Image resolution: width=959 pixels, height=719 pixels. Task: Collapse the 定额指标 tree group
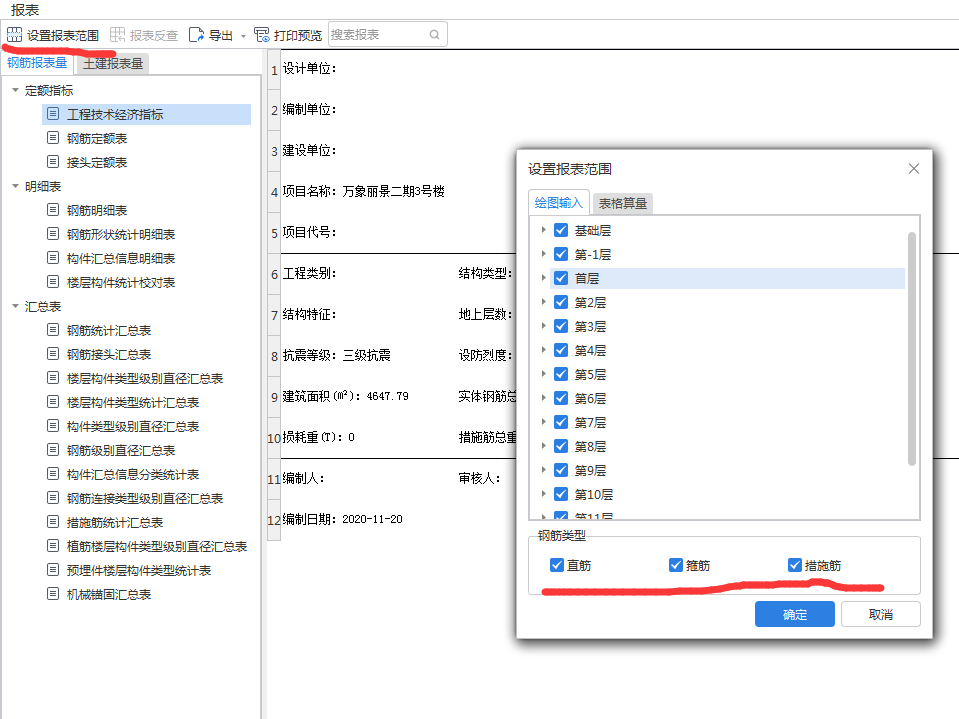tap(15, 90)
